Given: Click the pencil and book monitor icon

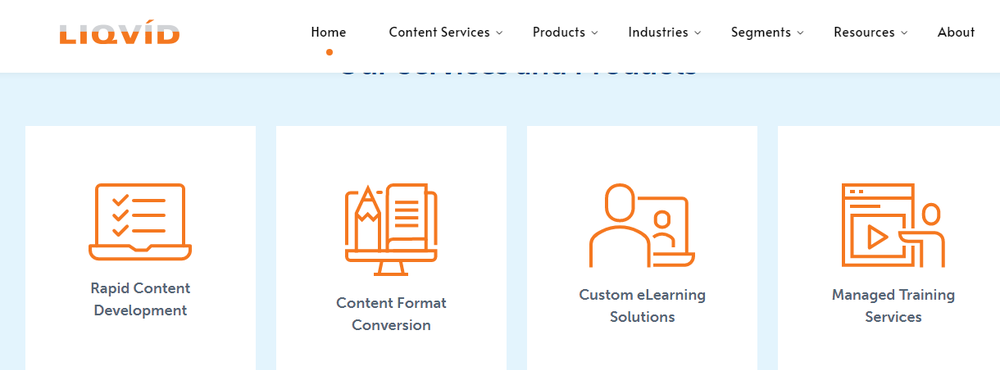Looking at the screenshot, I should click(391, 230).
